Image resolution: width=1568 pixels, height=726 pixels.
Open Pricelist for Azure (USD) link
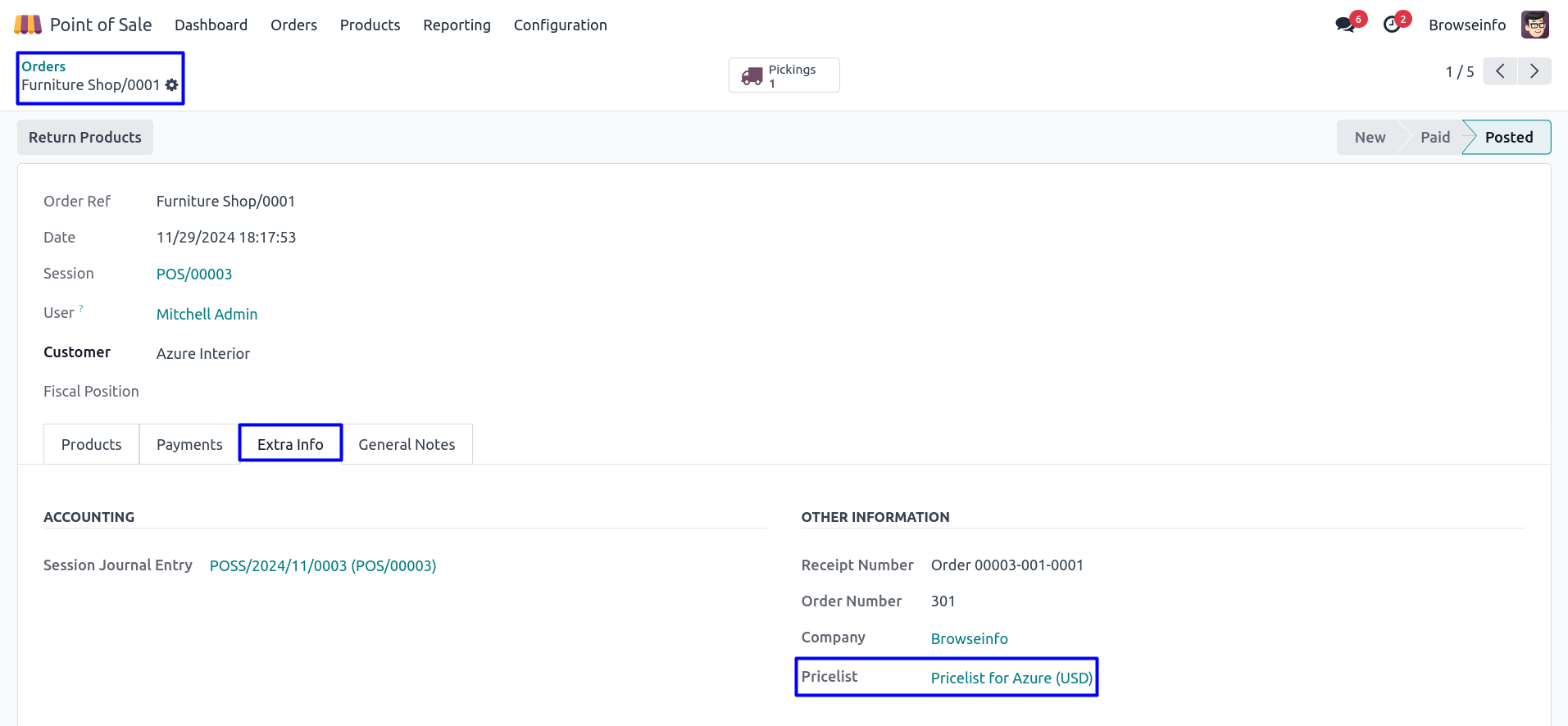pyautogui.click(x=1011, y=678)
